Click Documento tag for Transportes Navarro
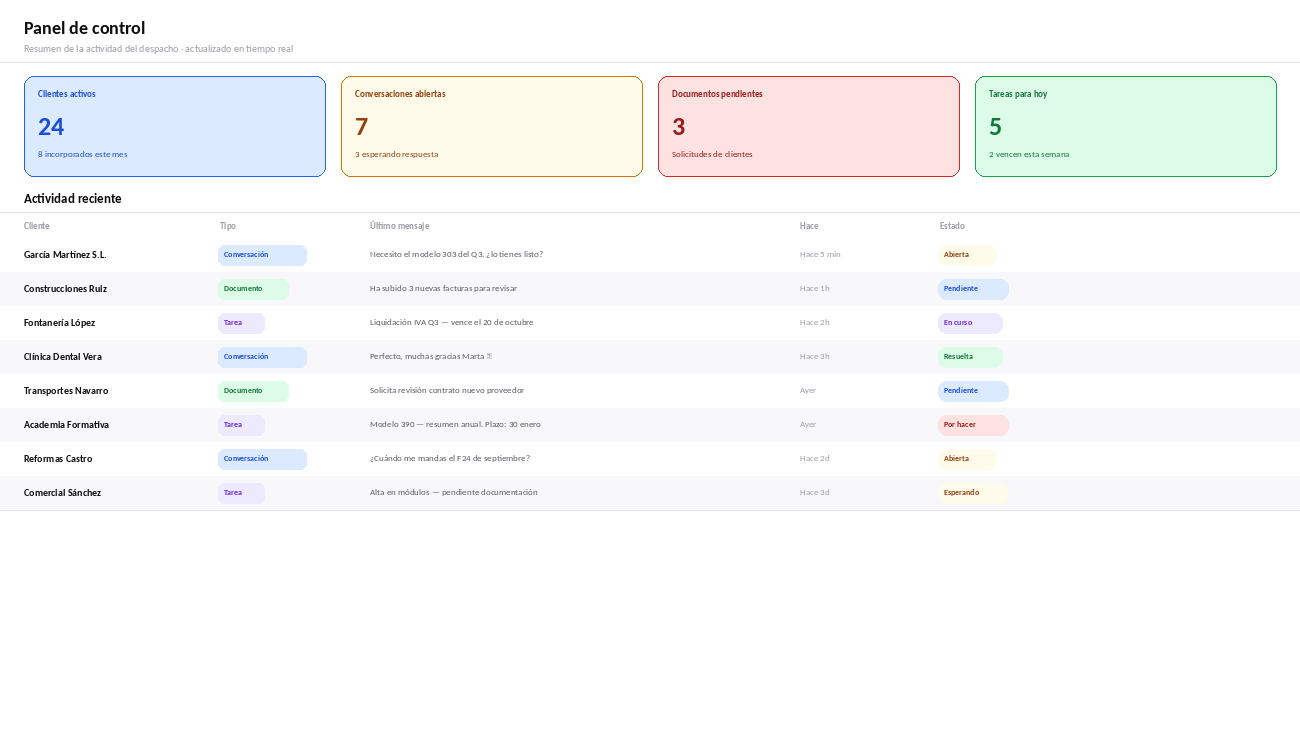Screen dimensions: 1300x740 click(253, 391)
